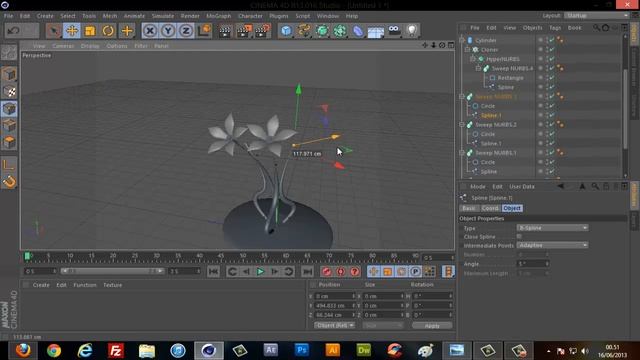Toggle the enable checkmark for Sweep NURBS.2
This screenshot has height=360, width=640.
(552, 124)
